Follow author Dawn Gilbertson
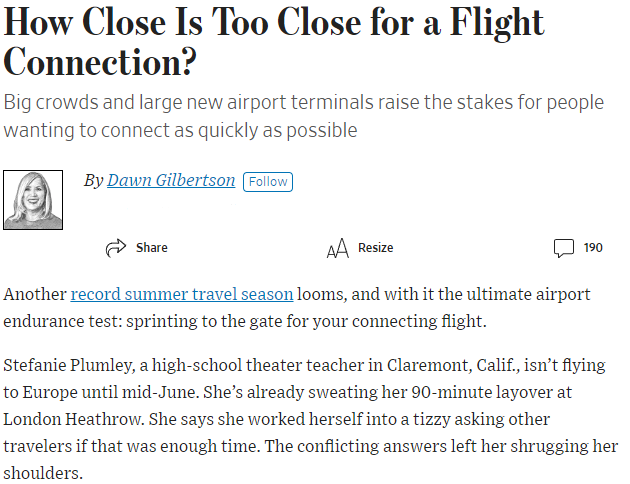The width and height of the screenshot is (630, 484). coord(267,181)
